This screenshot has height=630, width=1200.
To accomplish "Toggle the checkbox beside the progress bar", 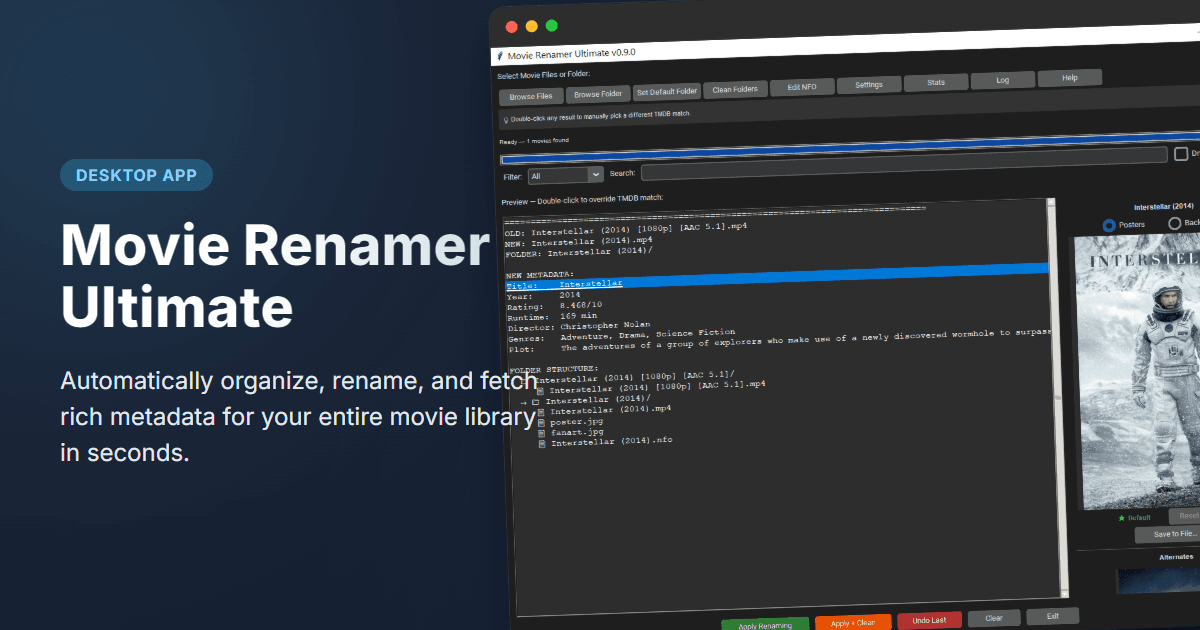I will pos(1181,154).
